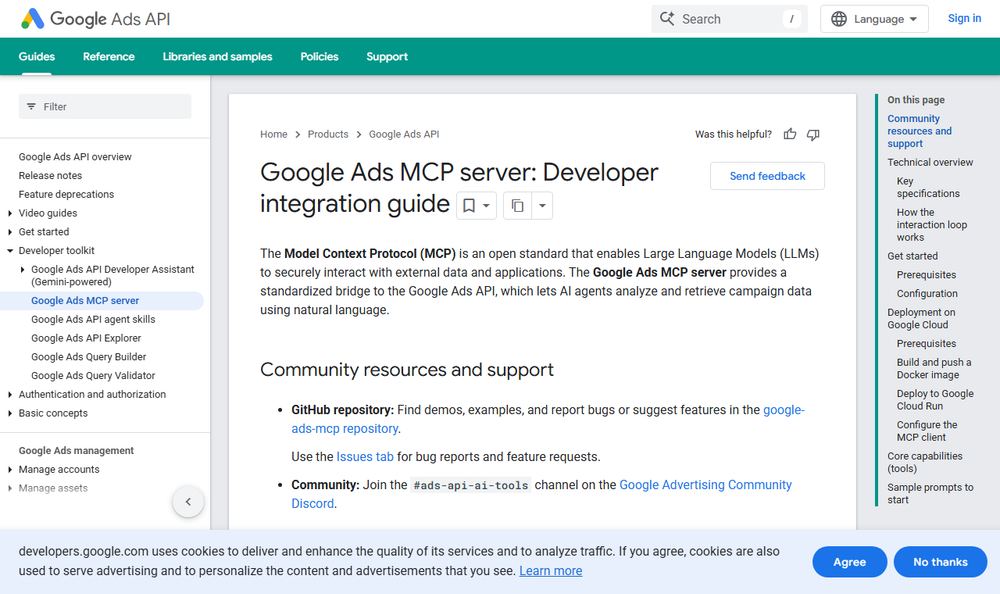Jump to Deployment on Google Cloud
Viewport: 1000px width, 594px height.
921,318
